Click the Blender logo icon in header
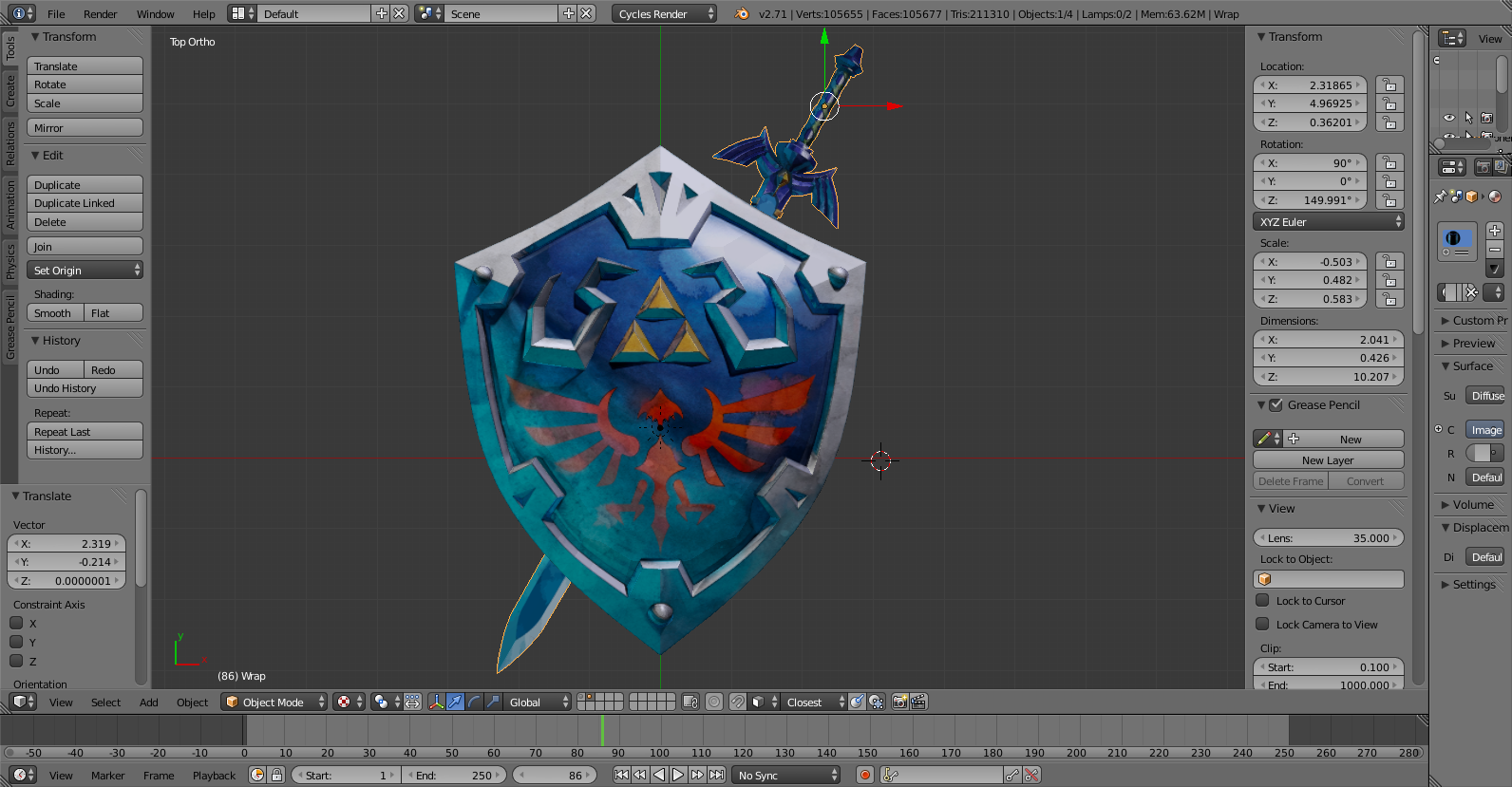 [742, 13]
